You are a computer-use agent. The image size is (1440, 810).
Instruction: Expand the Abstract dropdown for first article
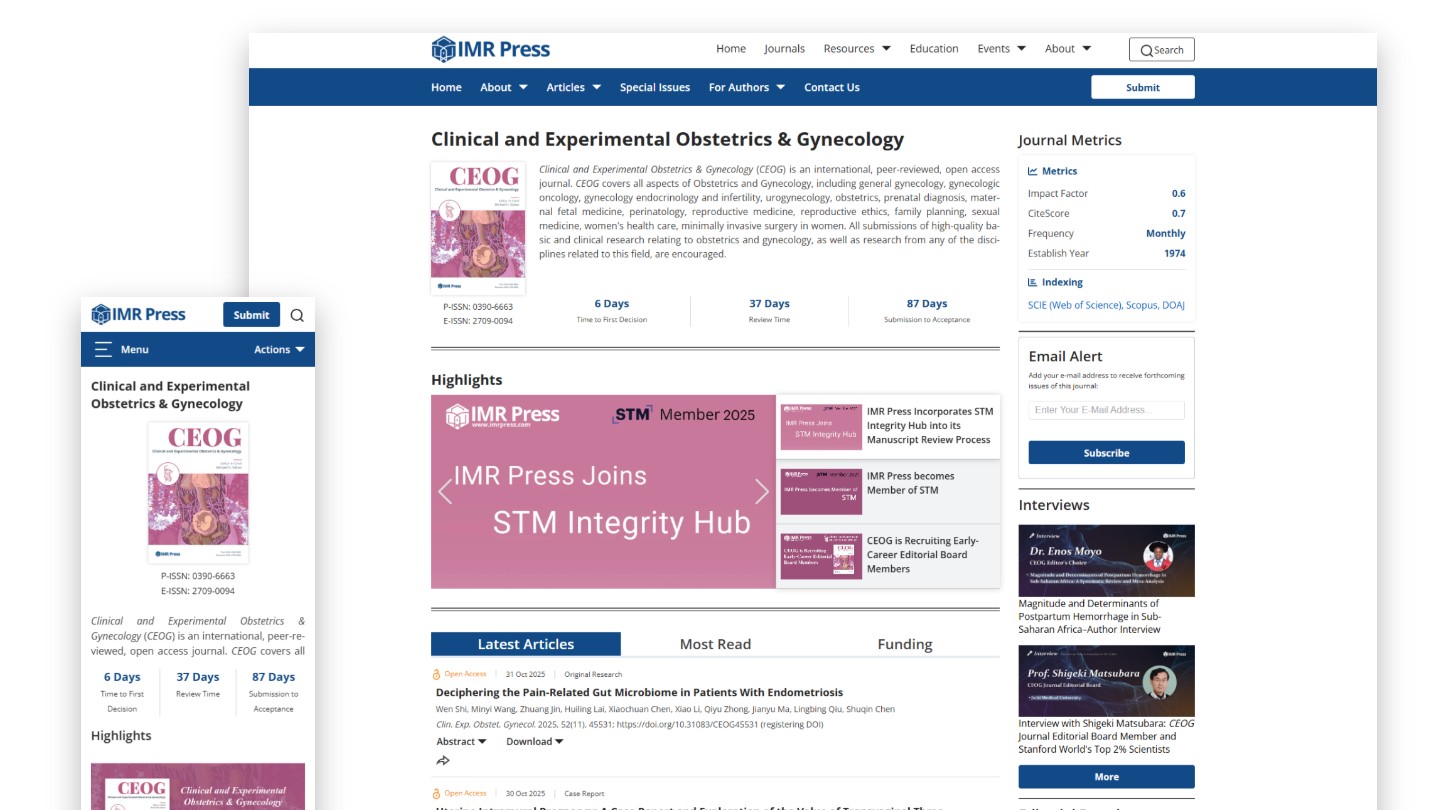(x=461, y=741)
